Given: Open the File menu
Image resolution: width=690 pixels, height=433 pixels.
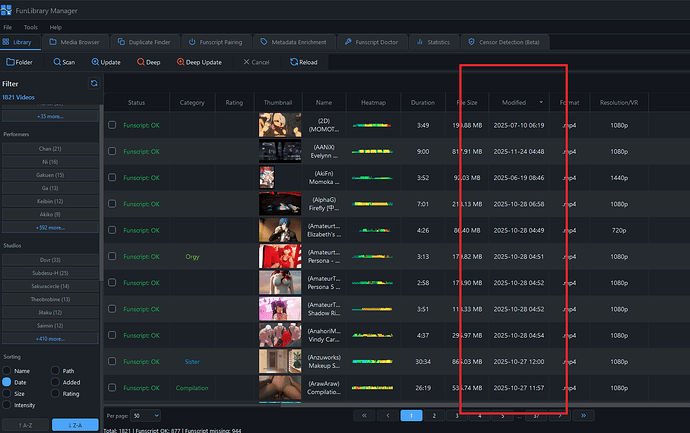Looking at the screenshot, I should click(x=7, y=27).
